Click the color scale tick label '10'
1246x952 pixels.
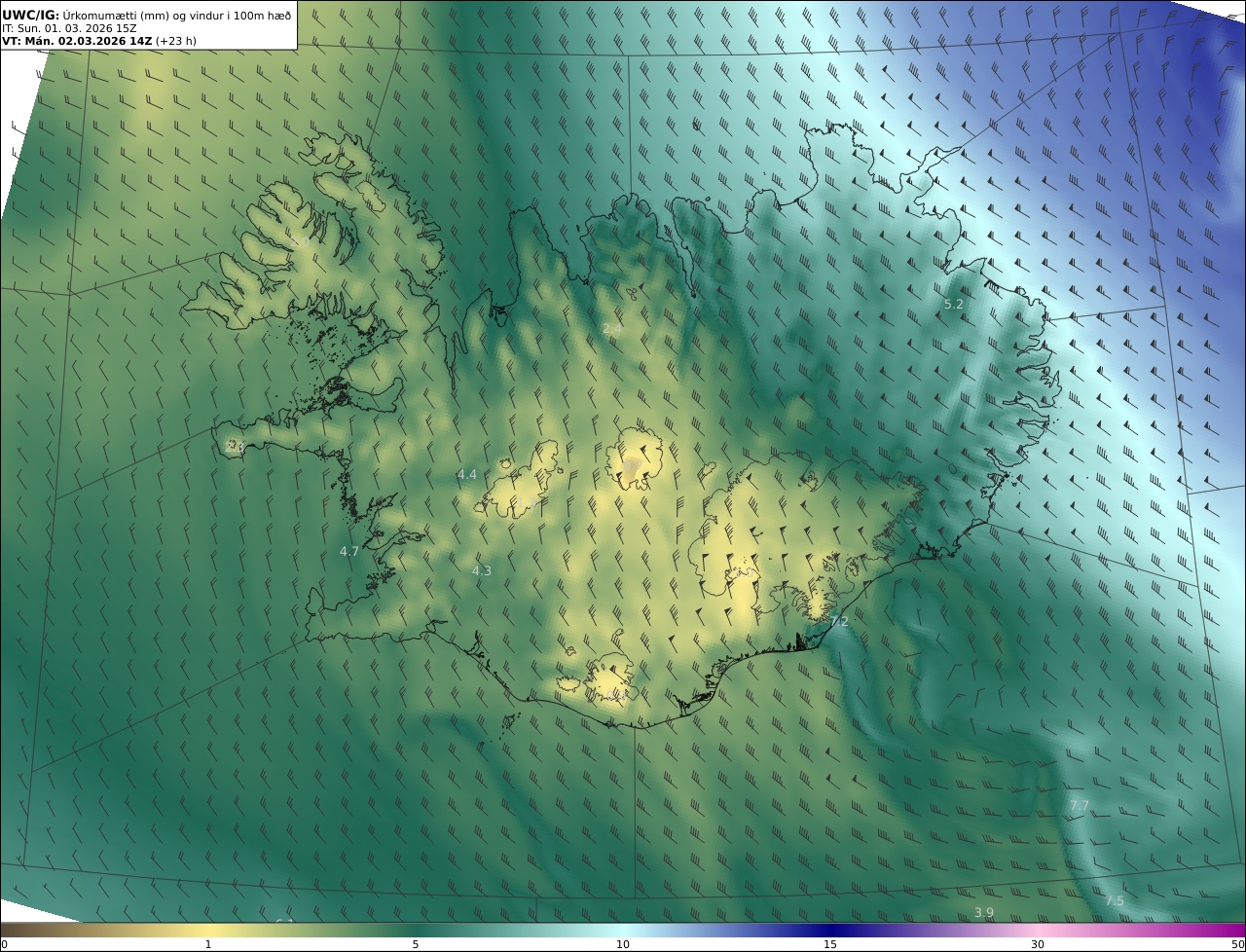point(623,944)
